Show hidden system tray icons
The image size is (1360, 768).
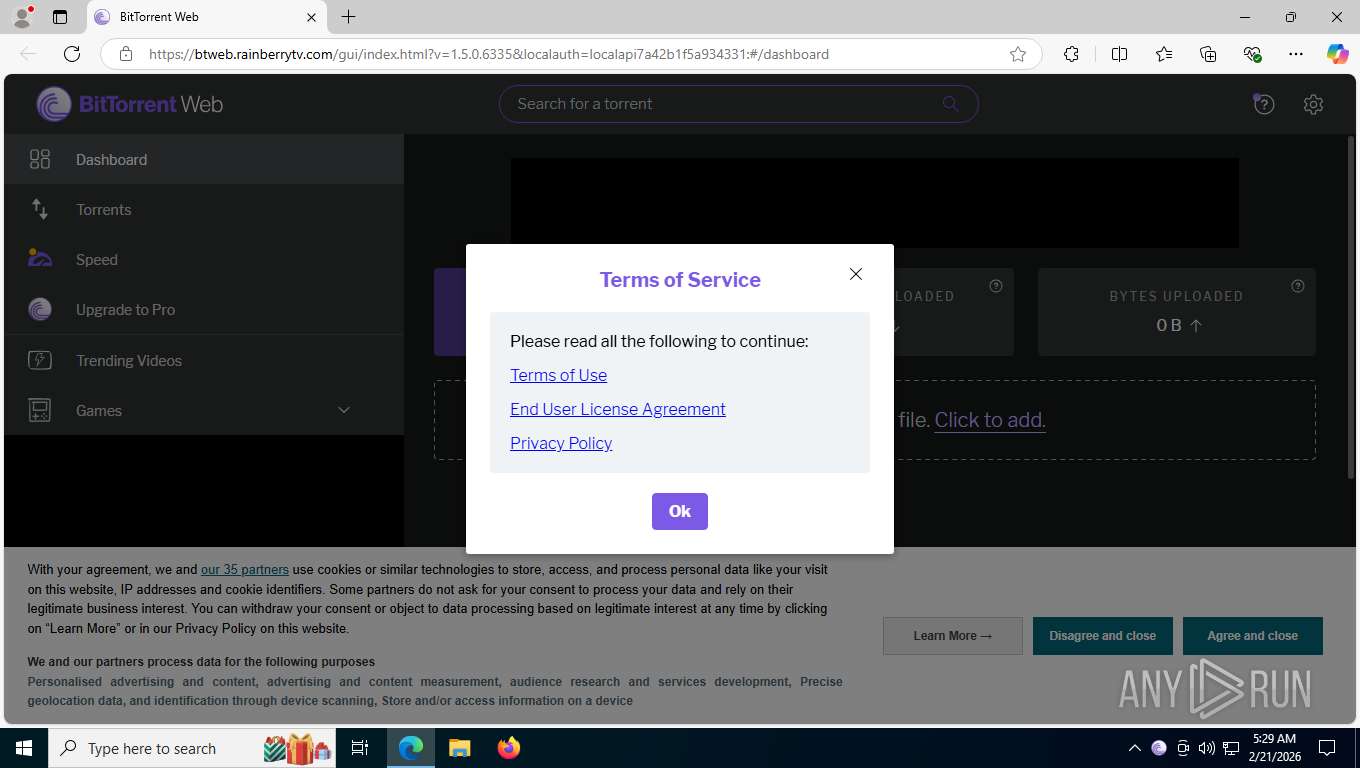pyautogui.click(x=1134, y=748)
